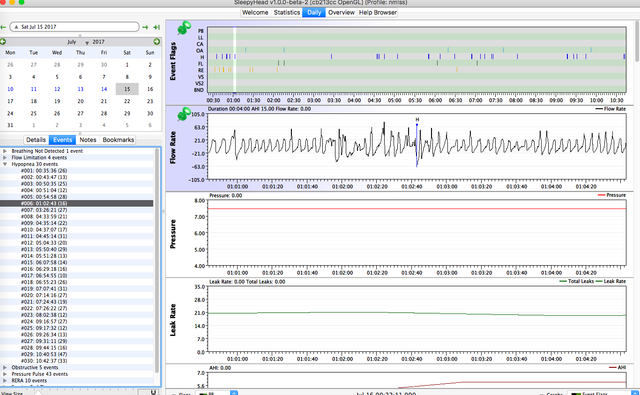The width and height of the screenshot is (640, 395).
Task: Unpin the Event Flags graph pushpin
Action: point(184,28)
